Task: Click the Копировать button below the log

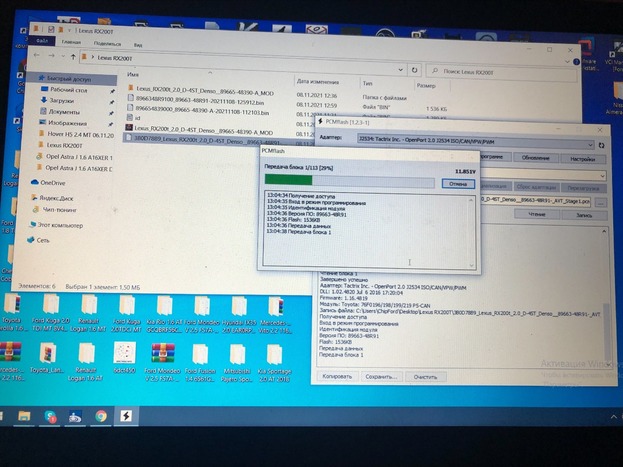Action: [339, 377]
